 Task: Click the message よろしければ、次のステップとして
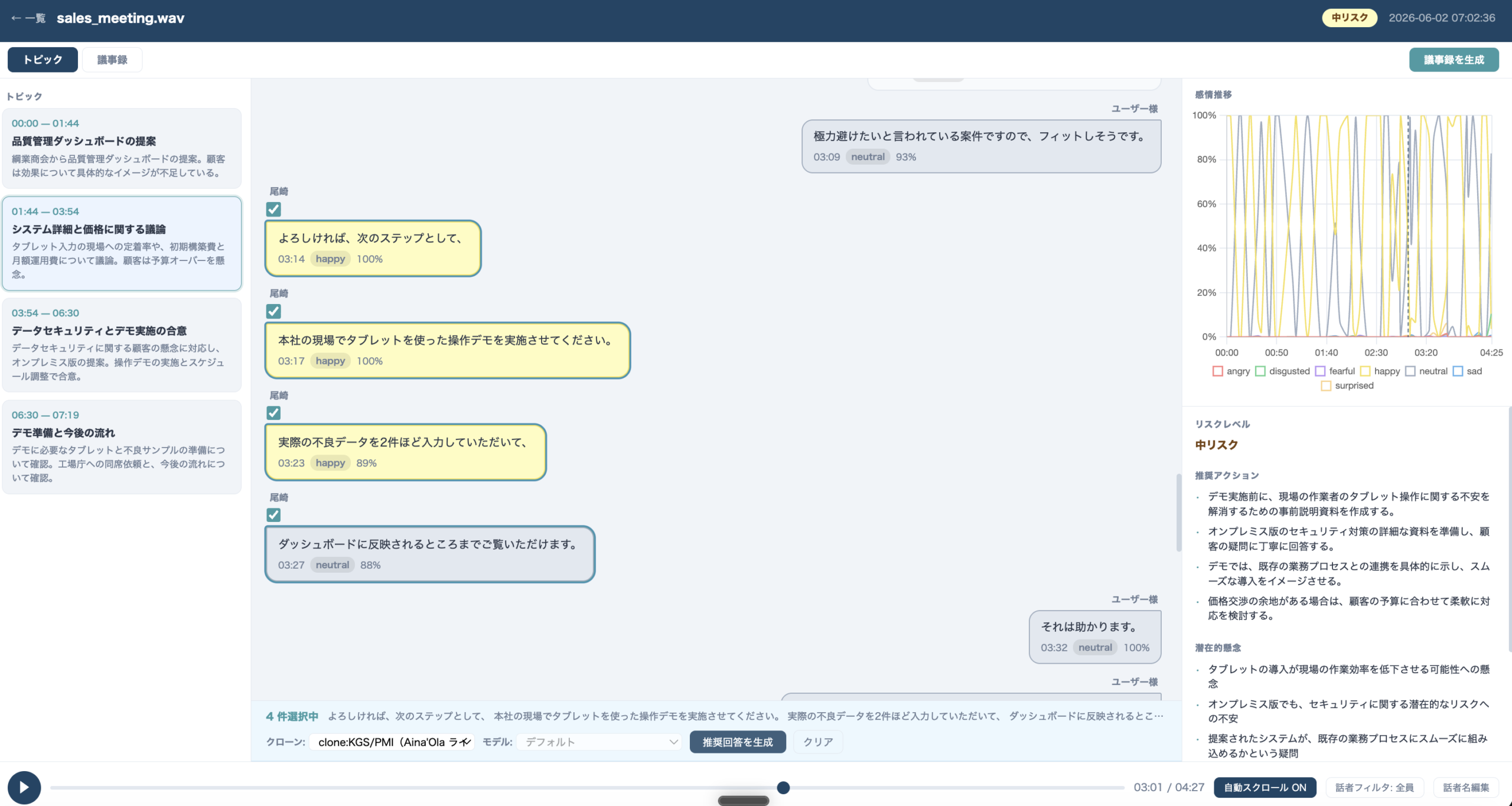click(x=373, y=248)
